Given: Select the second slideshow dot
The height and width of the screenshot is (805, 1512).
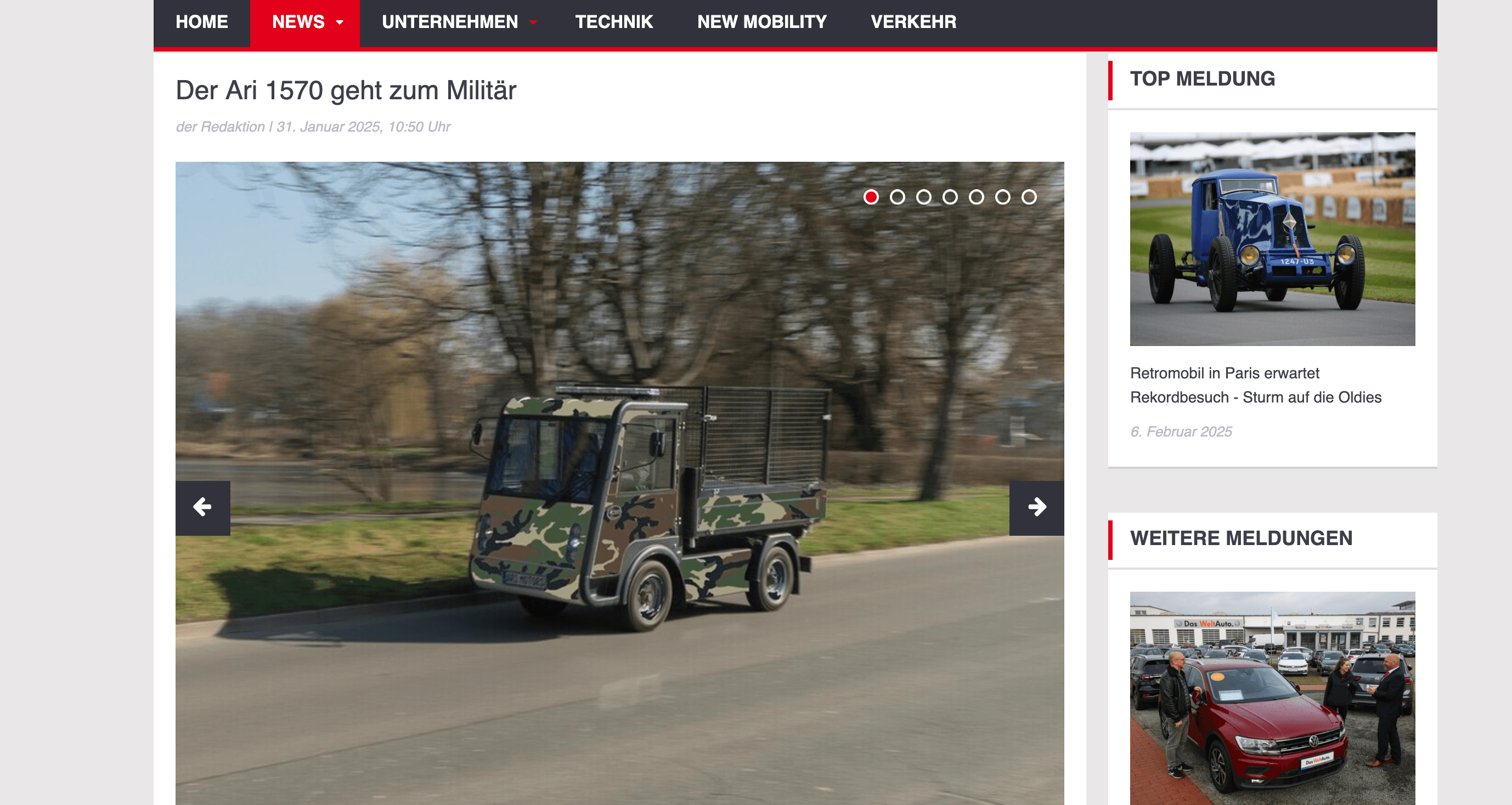Looking at the screenshot, I should tap(898, 197).
